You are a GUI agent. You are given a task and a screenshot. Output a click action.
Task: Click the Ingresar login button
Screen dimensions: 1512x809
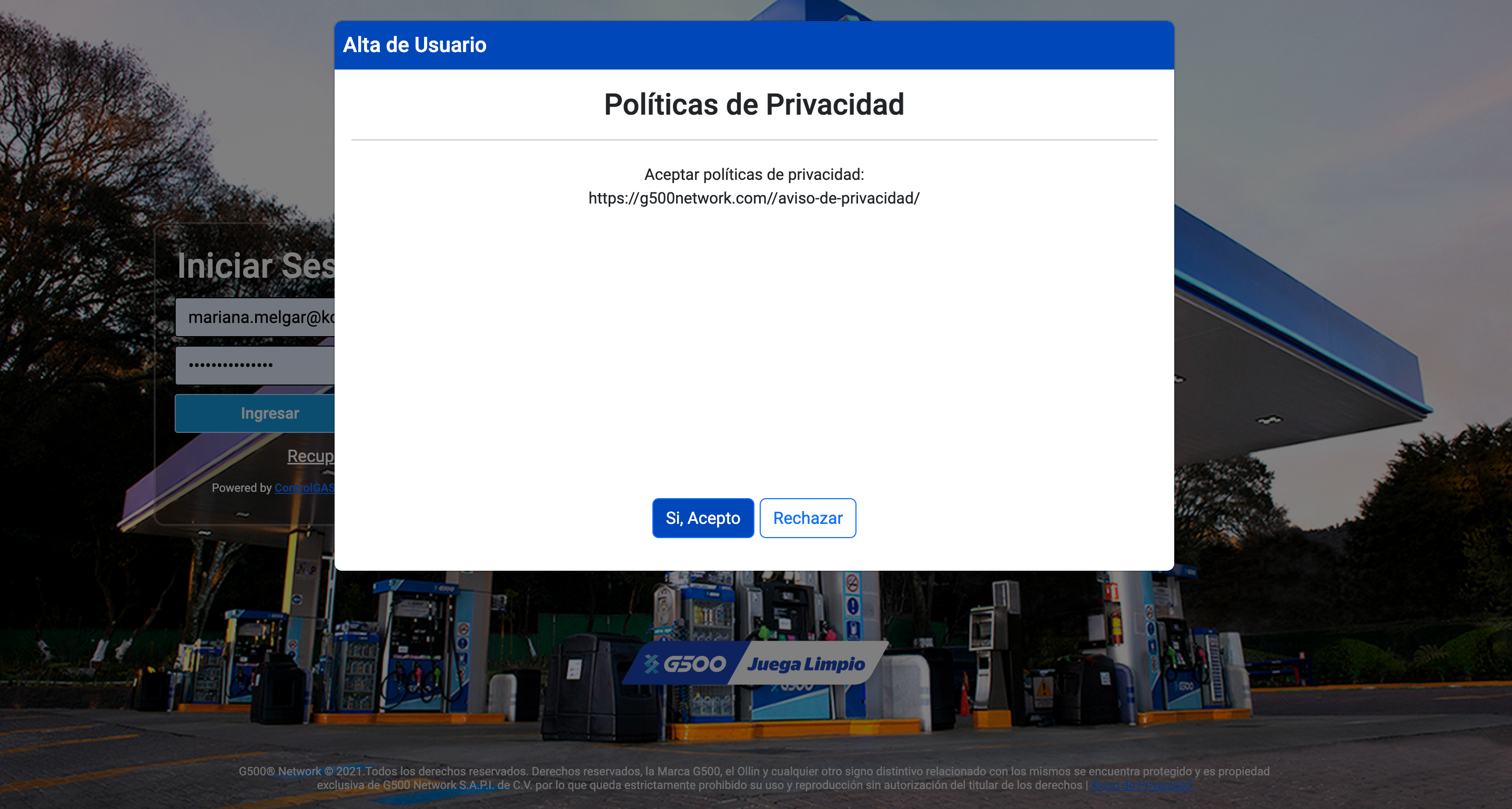point(255,413)
